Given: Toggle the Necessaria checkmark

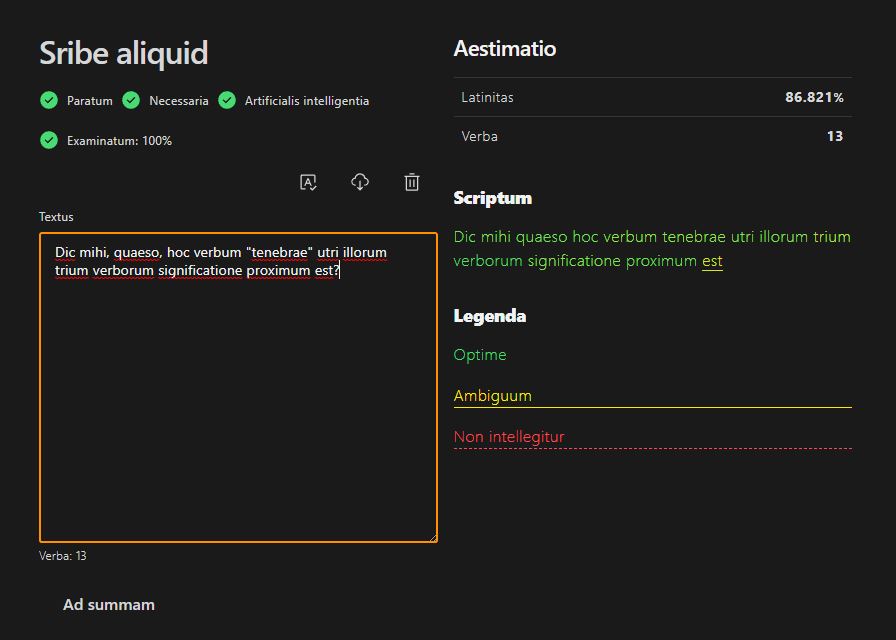Looking at the screenshot, I should (x=131, y=100).
